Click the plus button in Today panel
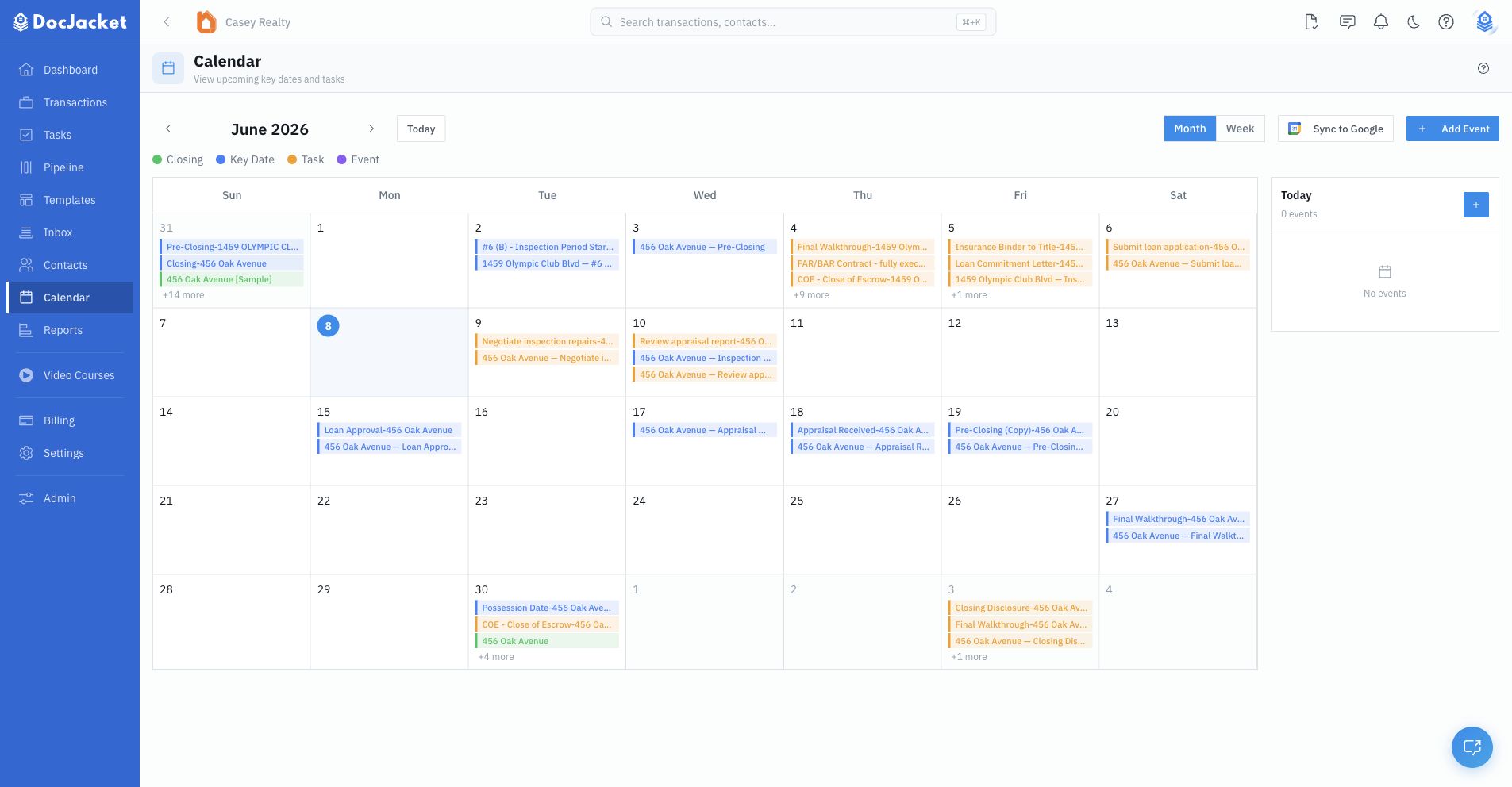The width and height of the screenshot is (1512, 787). [x=1476, y=205]
